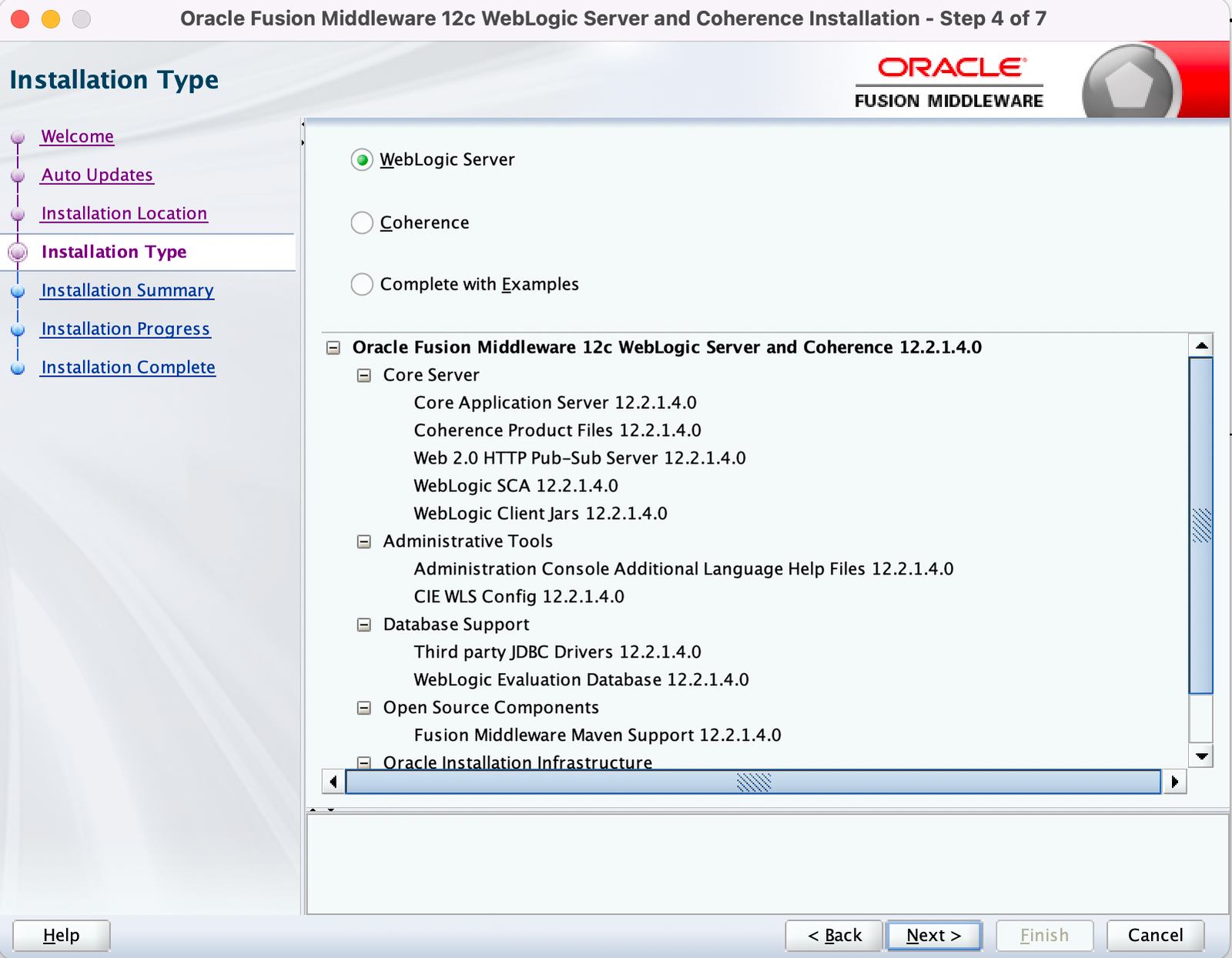Click the Oracle Fusion Middleware logo
Viewport: 1232px width, 958px height.
pos(947,80)
